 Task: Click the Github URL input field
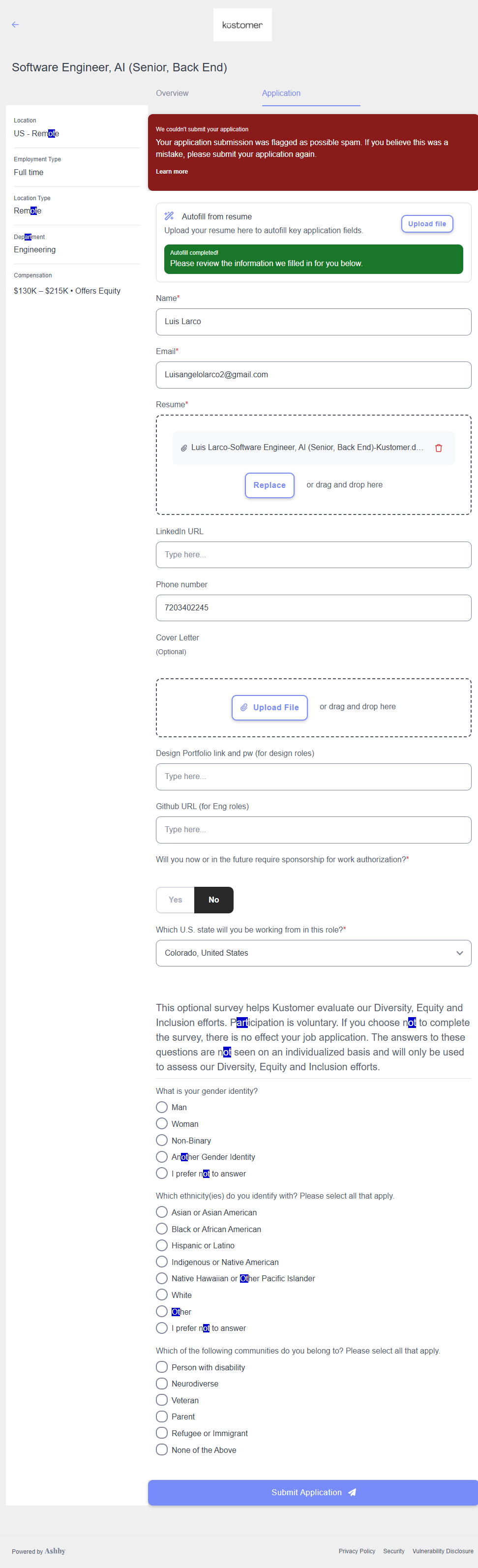tap(313, 830)
